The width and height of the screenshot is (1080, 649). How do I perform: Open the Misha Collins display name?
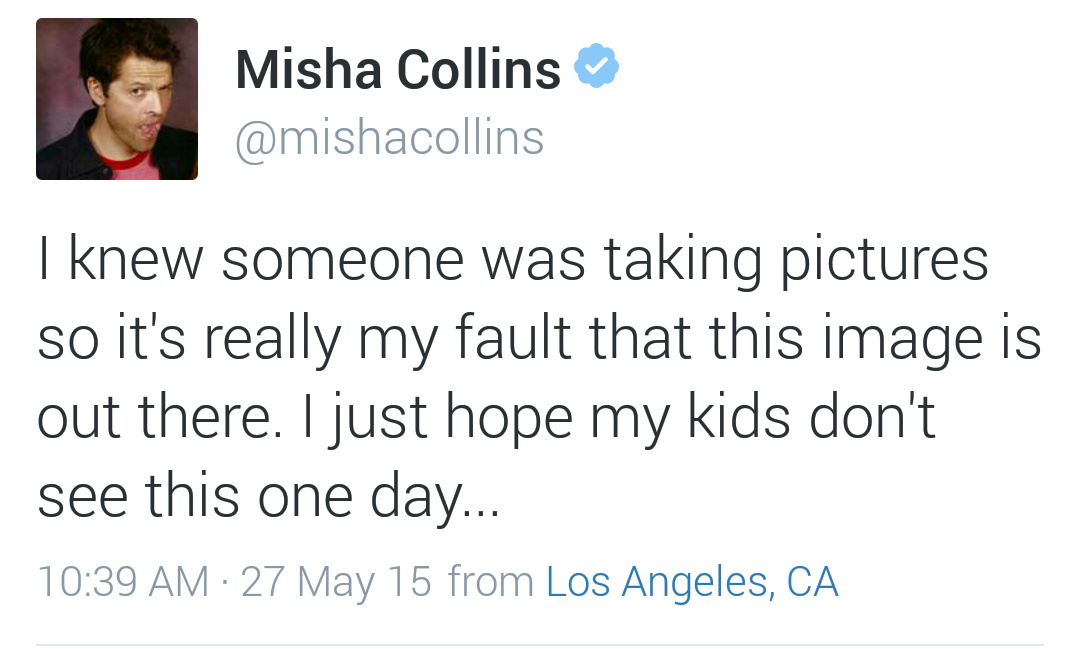pos(398,70)
